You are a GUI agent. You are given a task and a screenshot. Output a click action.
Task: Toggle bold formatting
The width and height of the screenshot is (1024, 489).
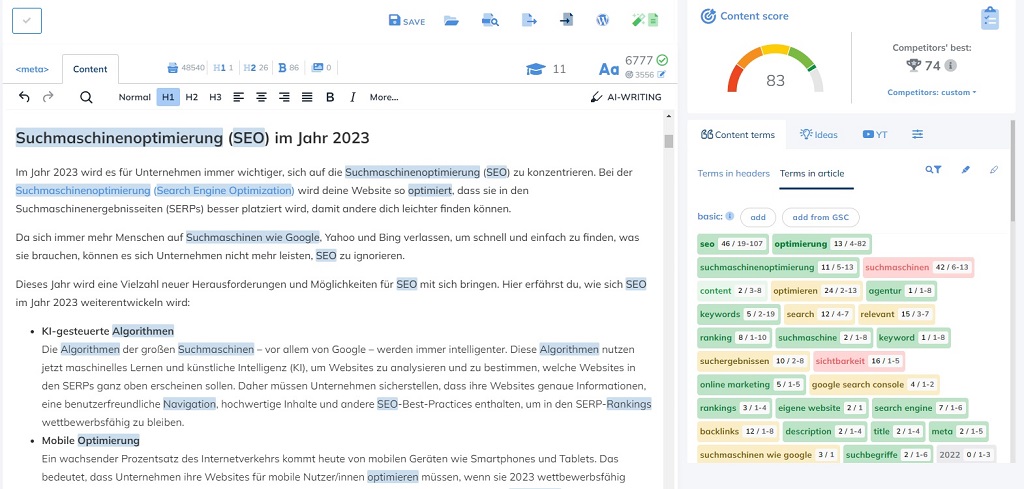tap(330, 97)
